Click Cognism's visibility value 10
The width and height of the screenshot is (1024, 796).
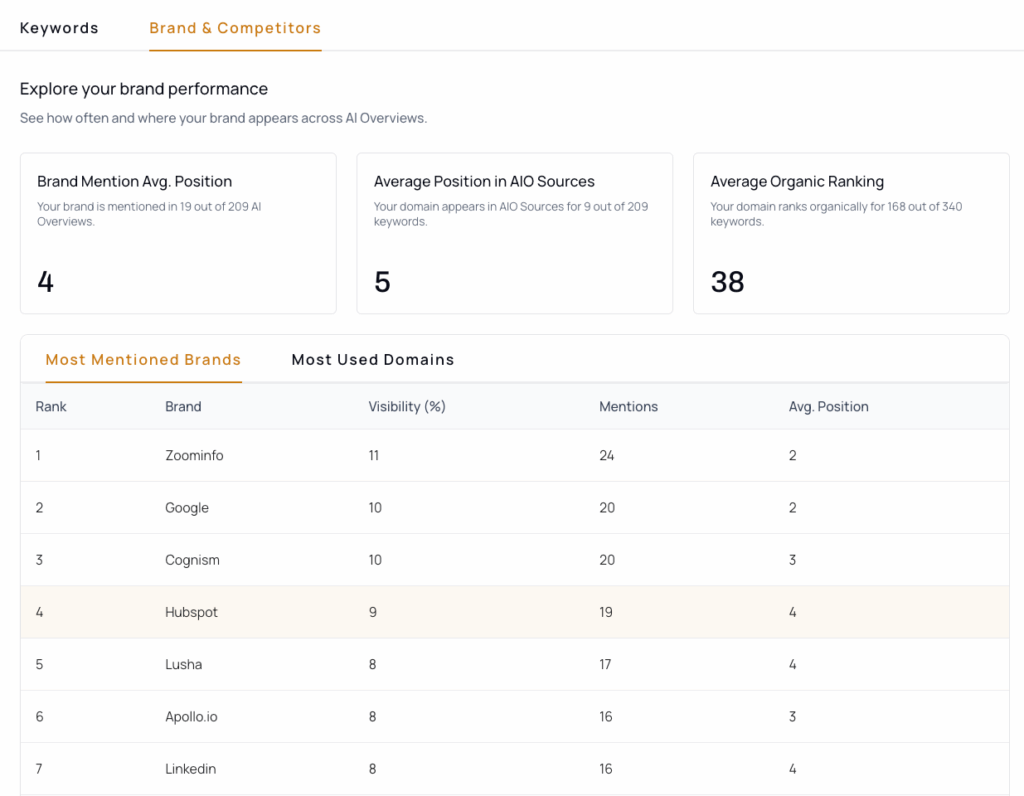[x=376, y=560]
